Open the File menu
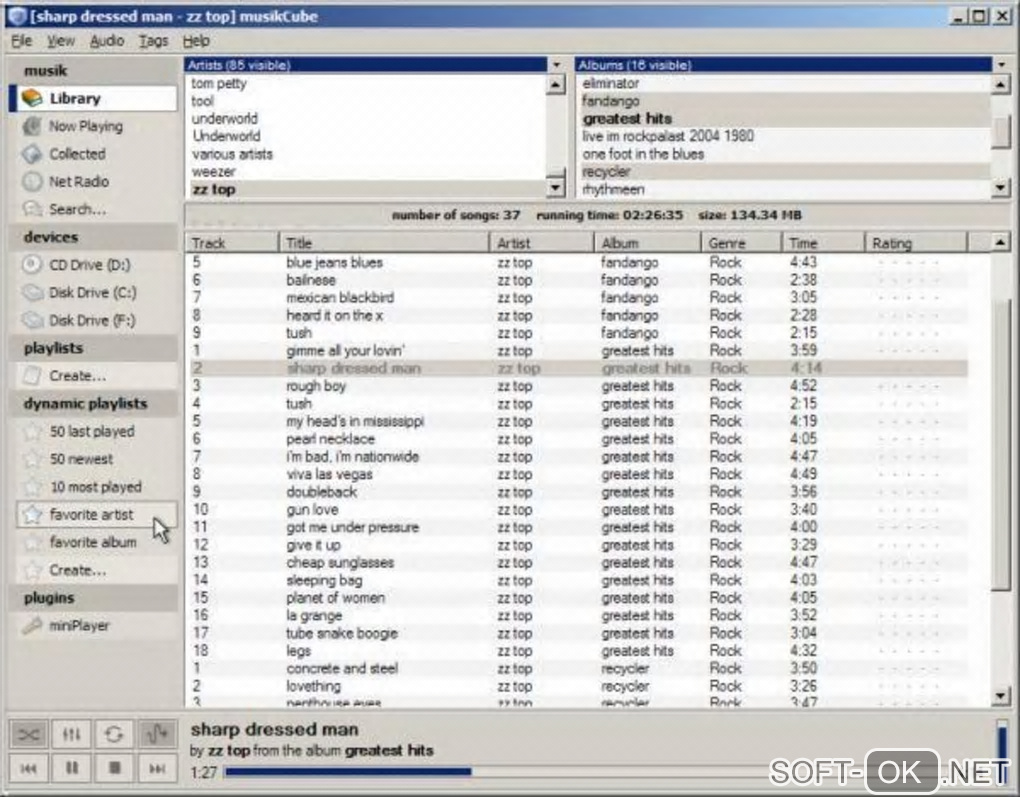Screen dimensions: 1020x797 click(x=21, y=41)
